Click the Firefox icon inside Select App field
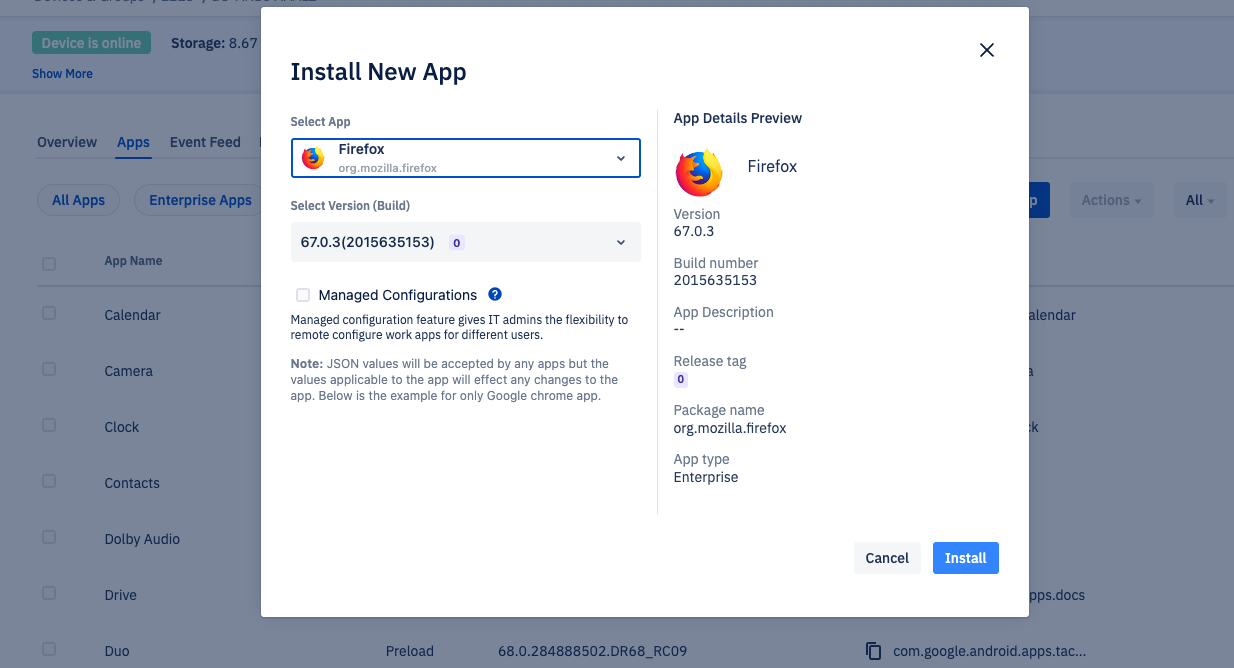1234x668 pixels. tap(313, 158)
